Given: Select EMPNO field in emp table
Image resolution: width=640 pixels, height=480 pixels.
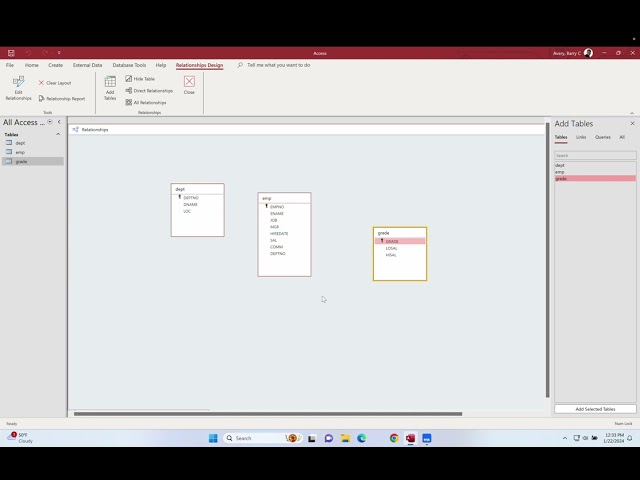Looking at the screenshot, I should click(x=277, y=207).
